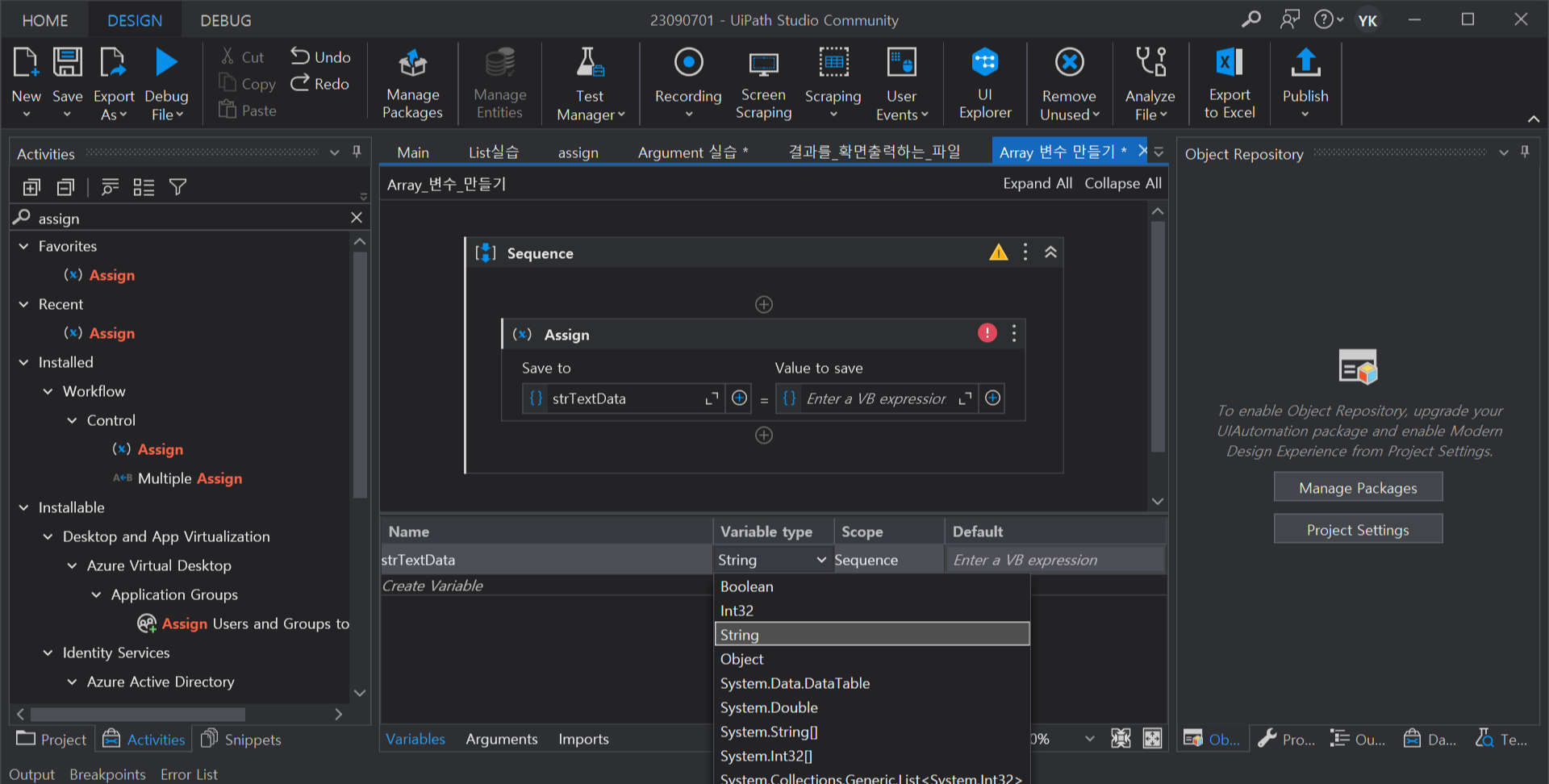Run Analyze File
This screenshot has height=784, width=1549.
tap(1150, 85)
